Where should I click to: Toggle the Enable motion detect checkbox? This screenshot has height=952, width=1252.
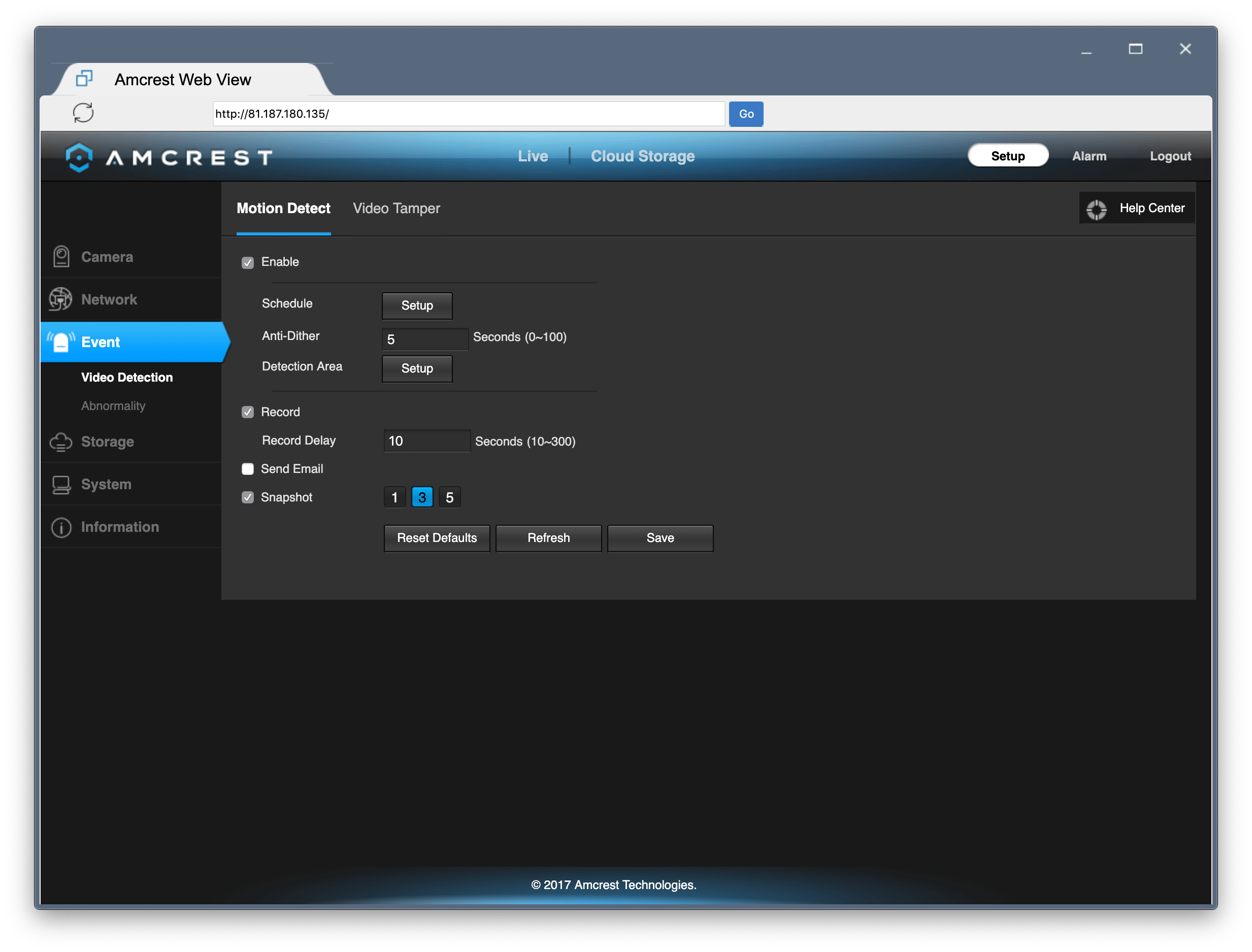[248, 262]
